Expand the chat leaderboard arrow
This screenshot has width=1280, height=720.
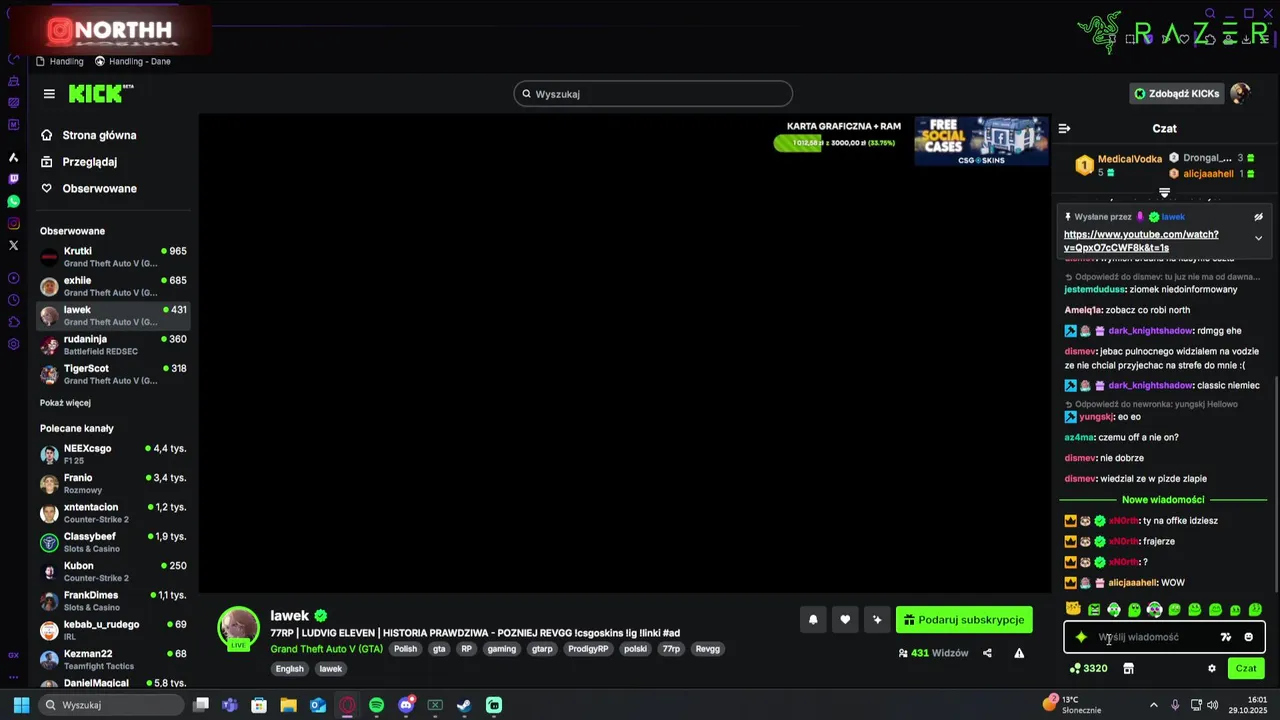(1164, 192)
